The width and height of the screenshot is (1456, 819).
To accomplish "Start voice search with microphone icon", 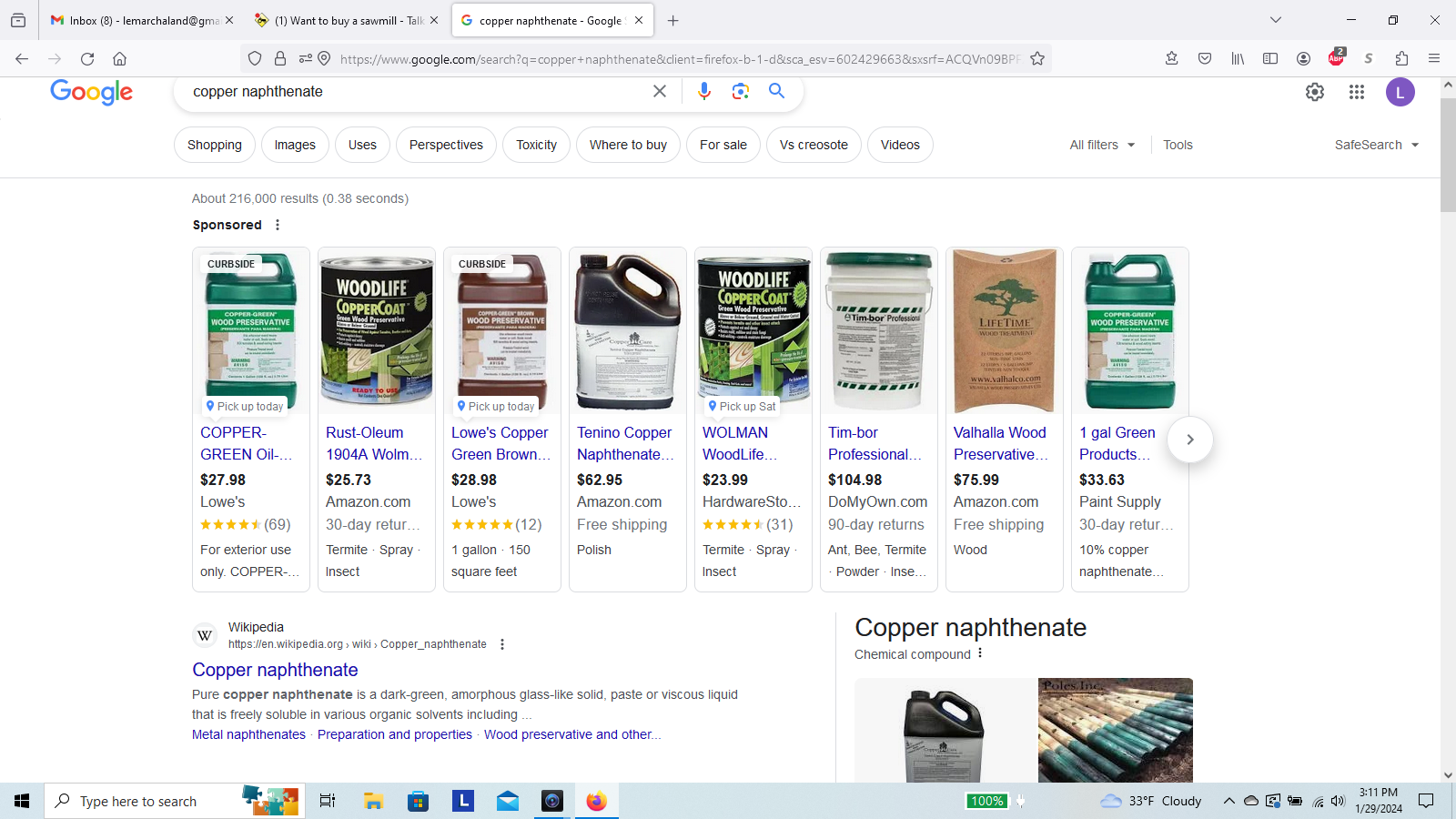I will [703, 91].
